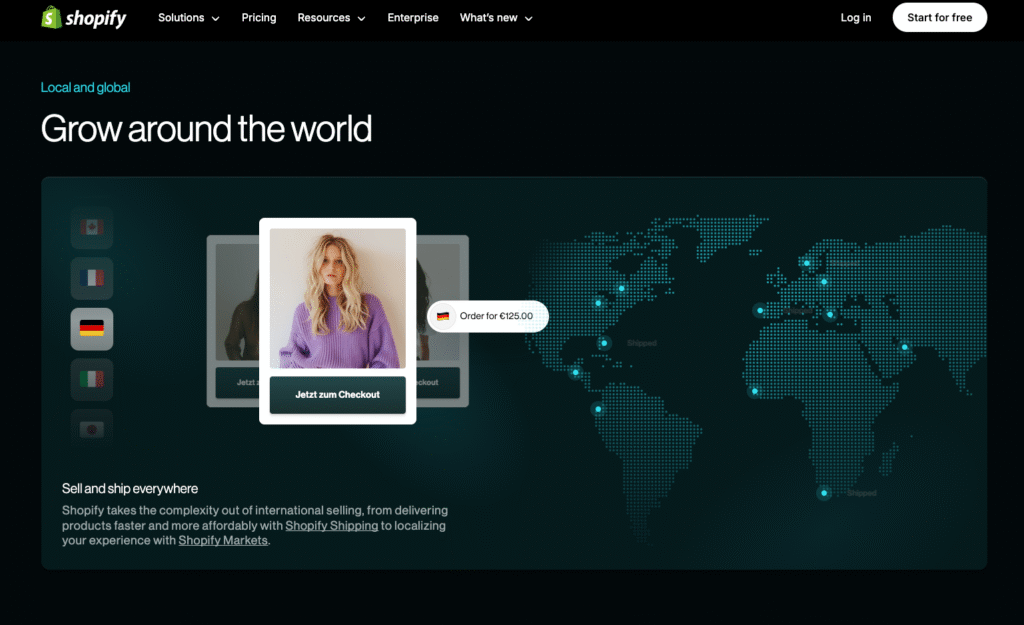1024x625 pixels.
Task: Click the purple sweater product photo
Action: tap(338, 298)
